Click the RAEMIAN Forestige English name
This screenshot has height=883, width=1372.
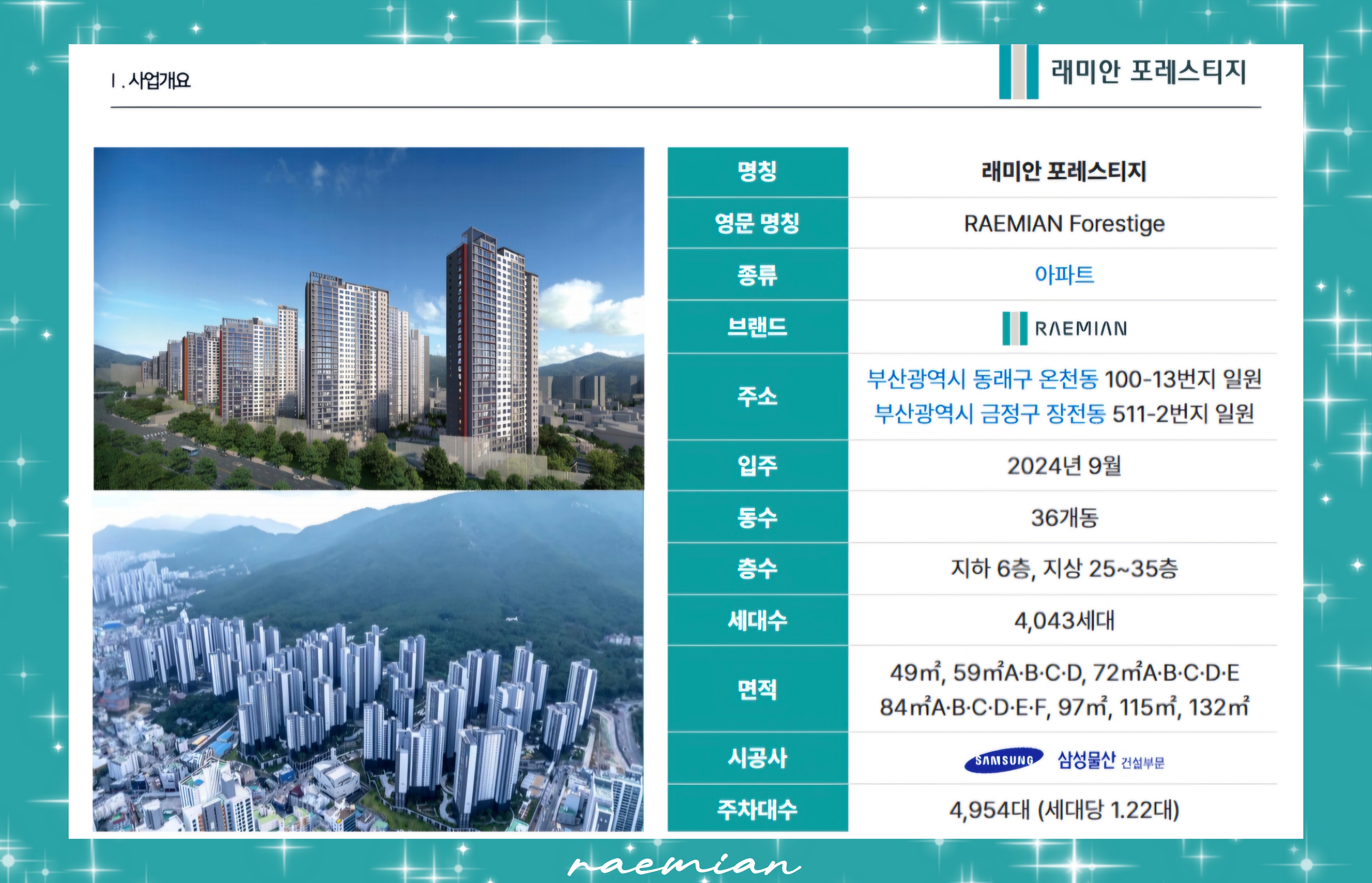[1064, 224]
